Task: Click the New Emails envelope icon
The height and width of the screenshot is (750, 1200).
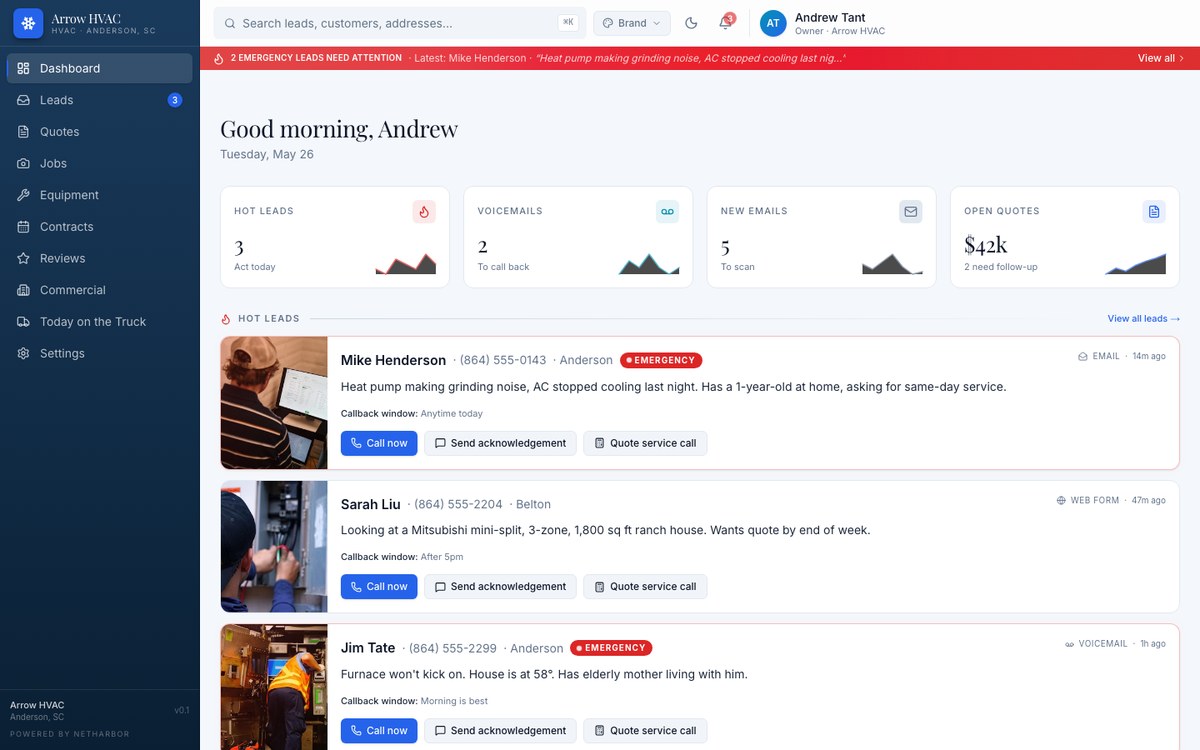Action: click(x=910, y=212)
